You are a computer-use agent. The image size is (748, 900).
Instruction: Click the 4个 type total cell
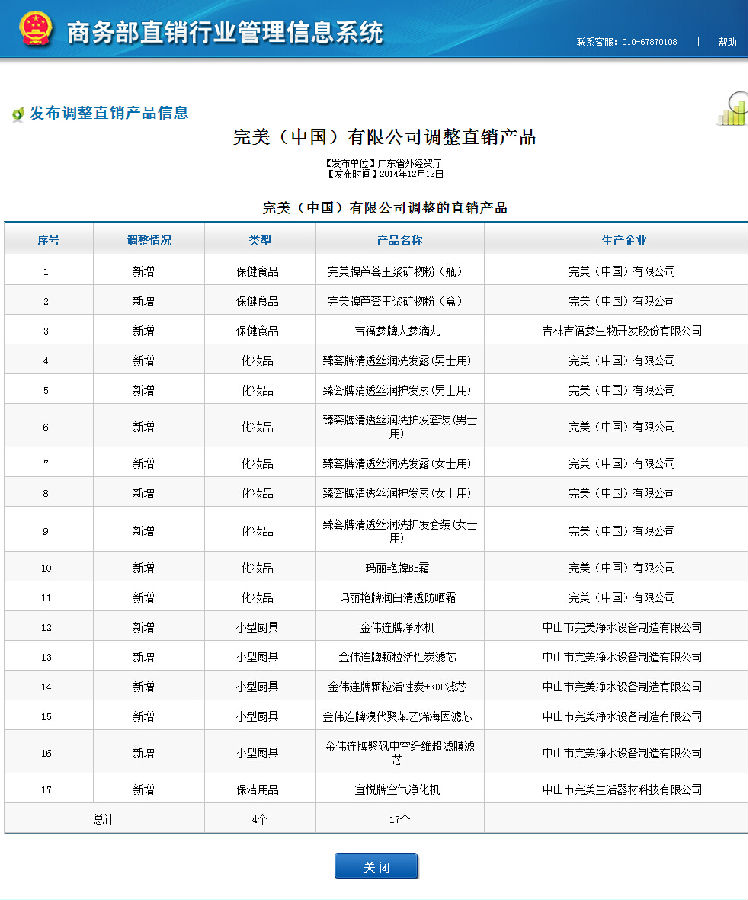point(259,820)
